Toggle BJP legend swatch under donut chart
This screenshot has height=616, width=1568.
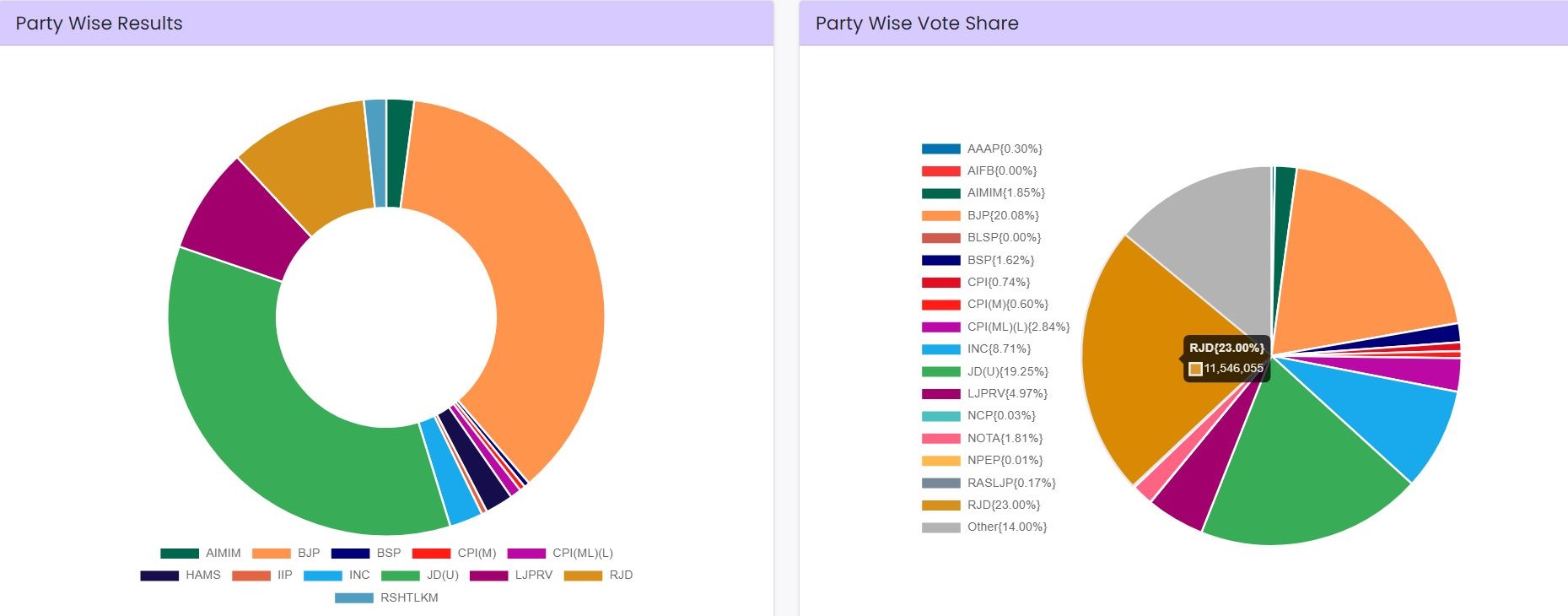click(x=272, y=554)
